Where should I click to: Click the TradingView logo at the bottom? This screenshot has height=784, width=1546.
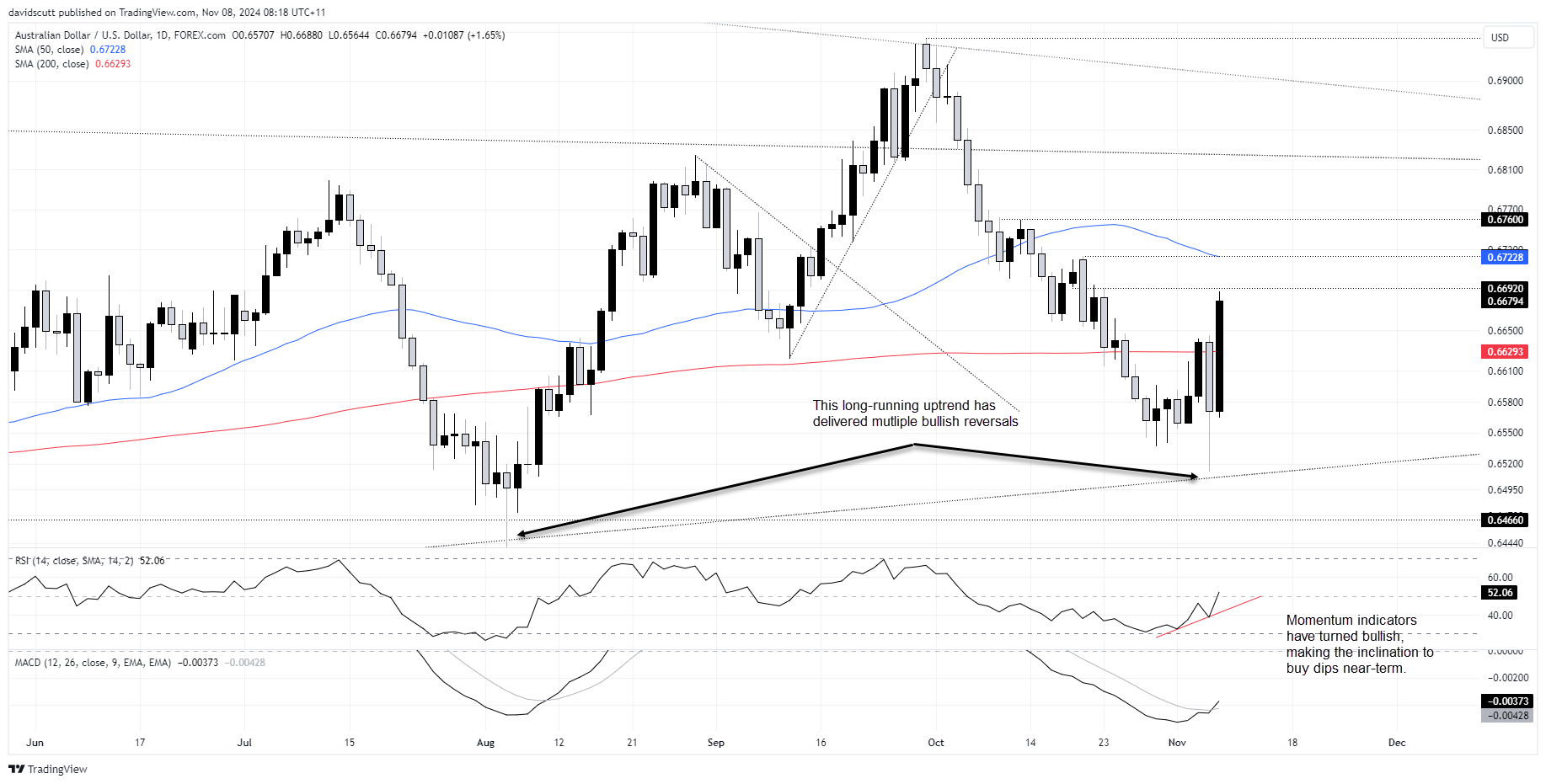click(48, 769)
